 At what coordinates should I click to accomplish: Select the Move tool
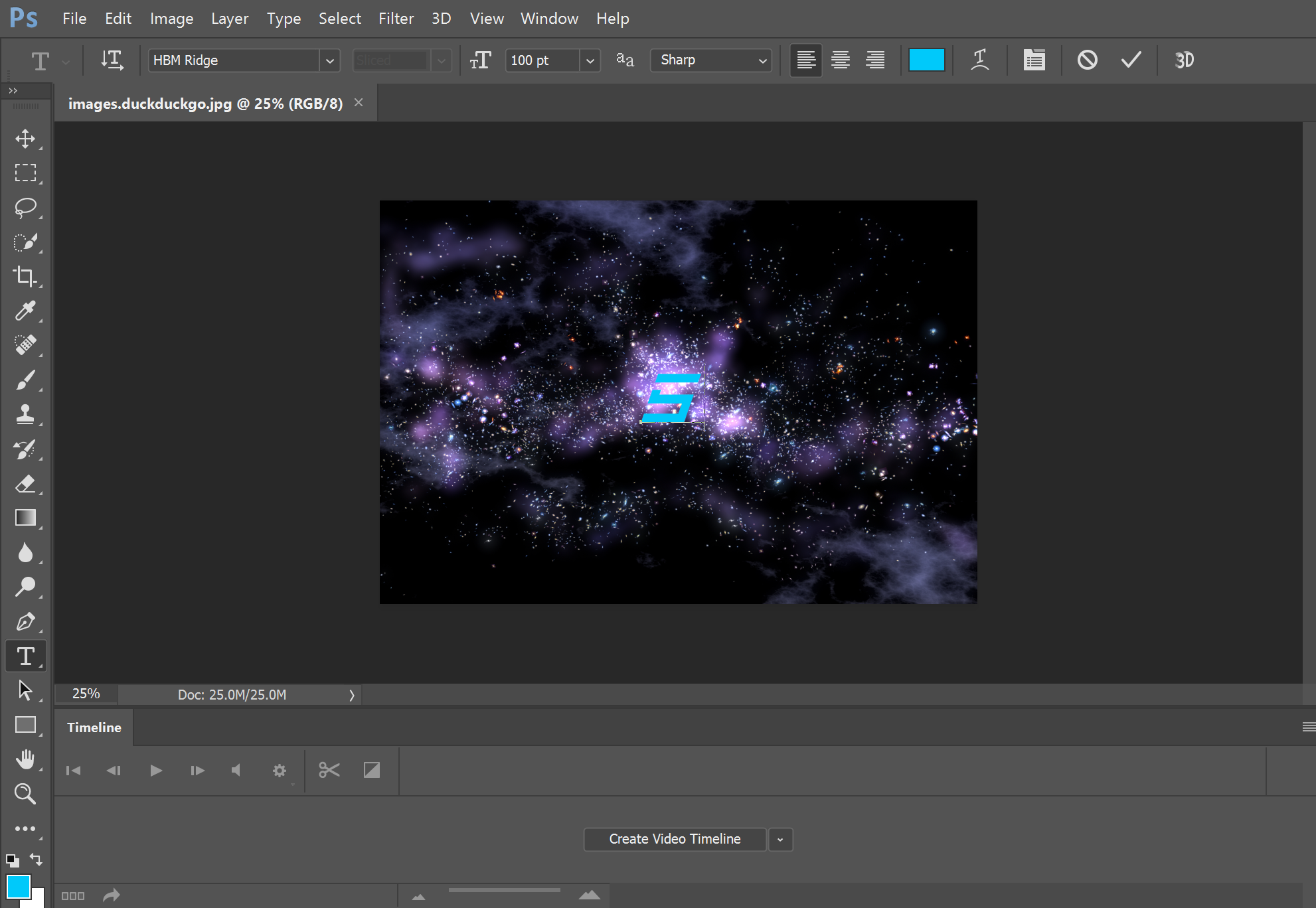[25, 139]
